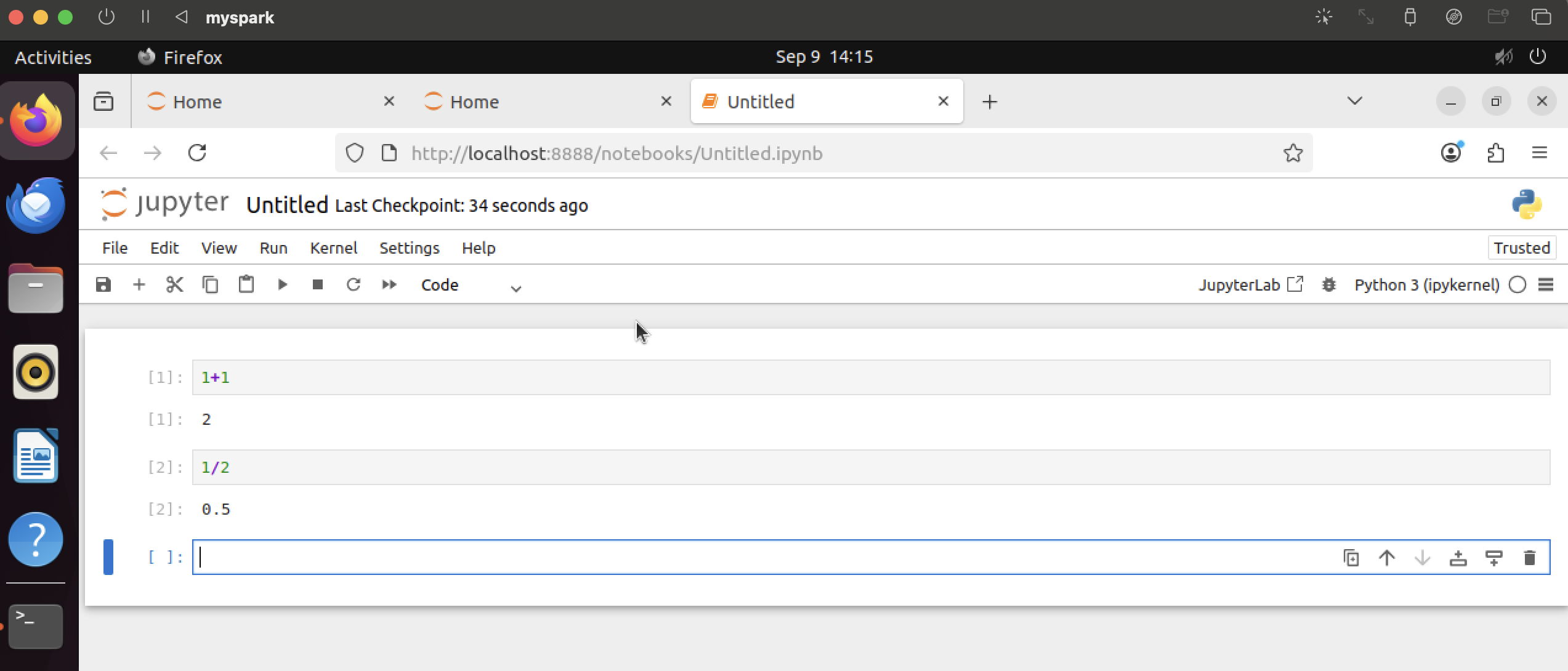Interrupt the kernel with the stop icon

318,284
